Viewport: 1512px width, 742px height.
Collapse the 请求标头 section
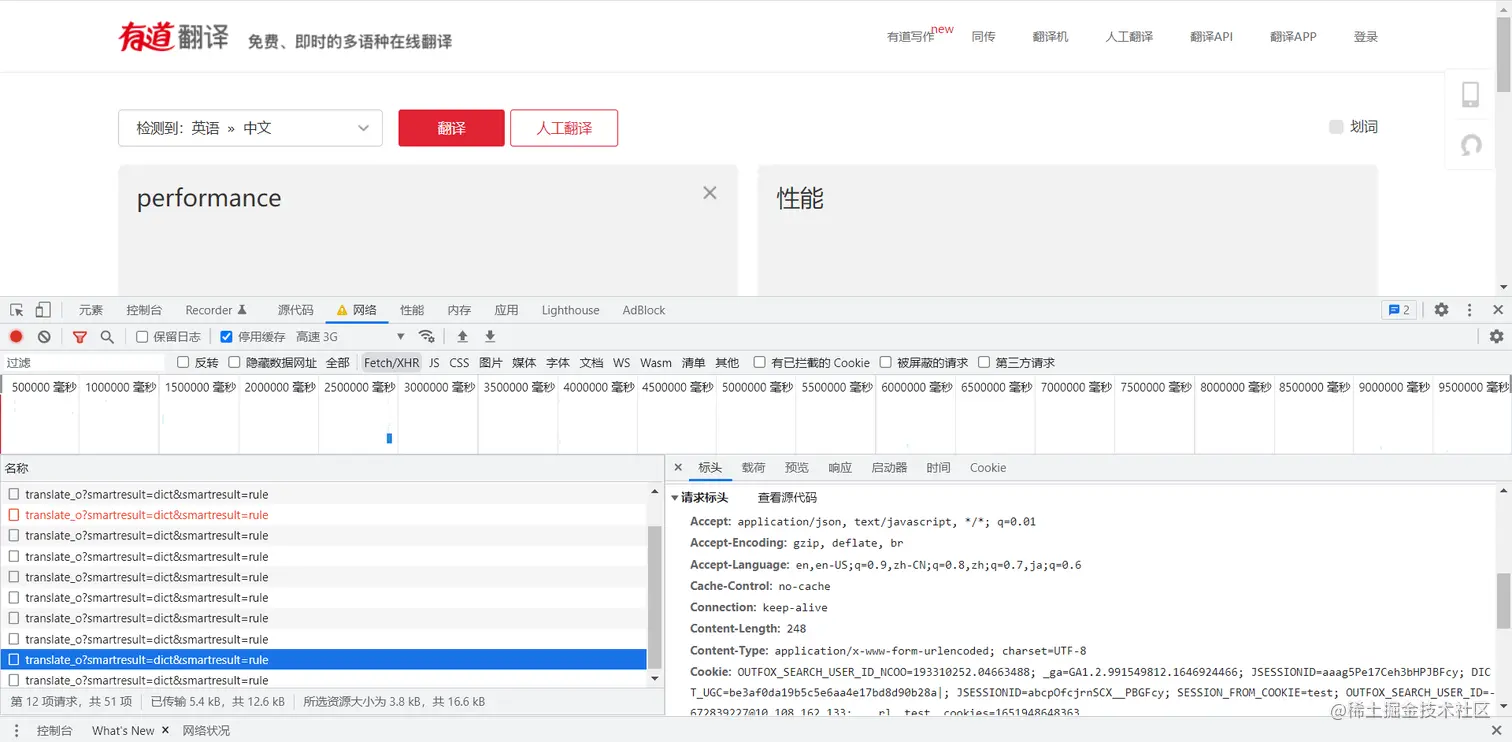(x=675, y=497)
